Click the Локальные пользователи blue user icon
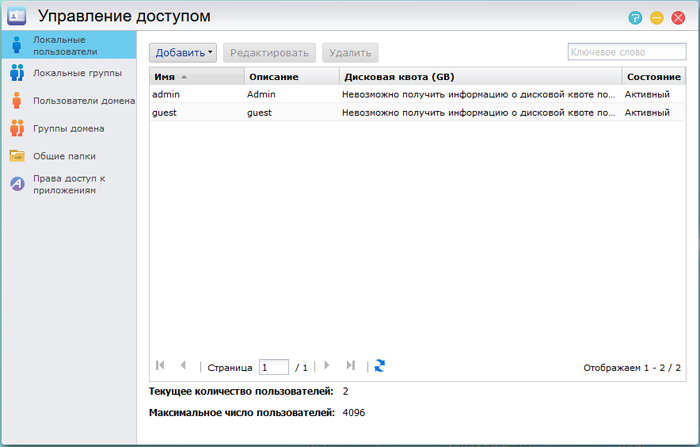 [17, 45]
